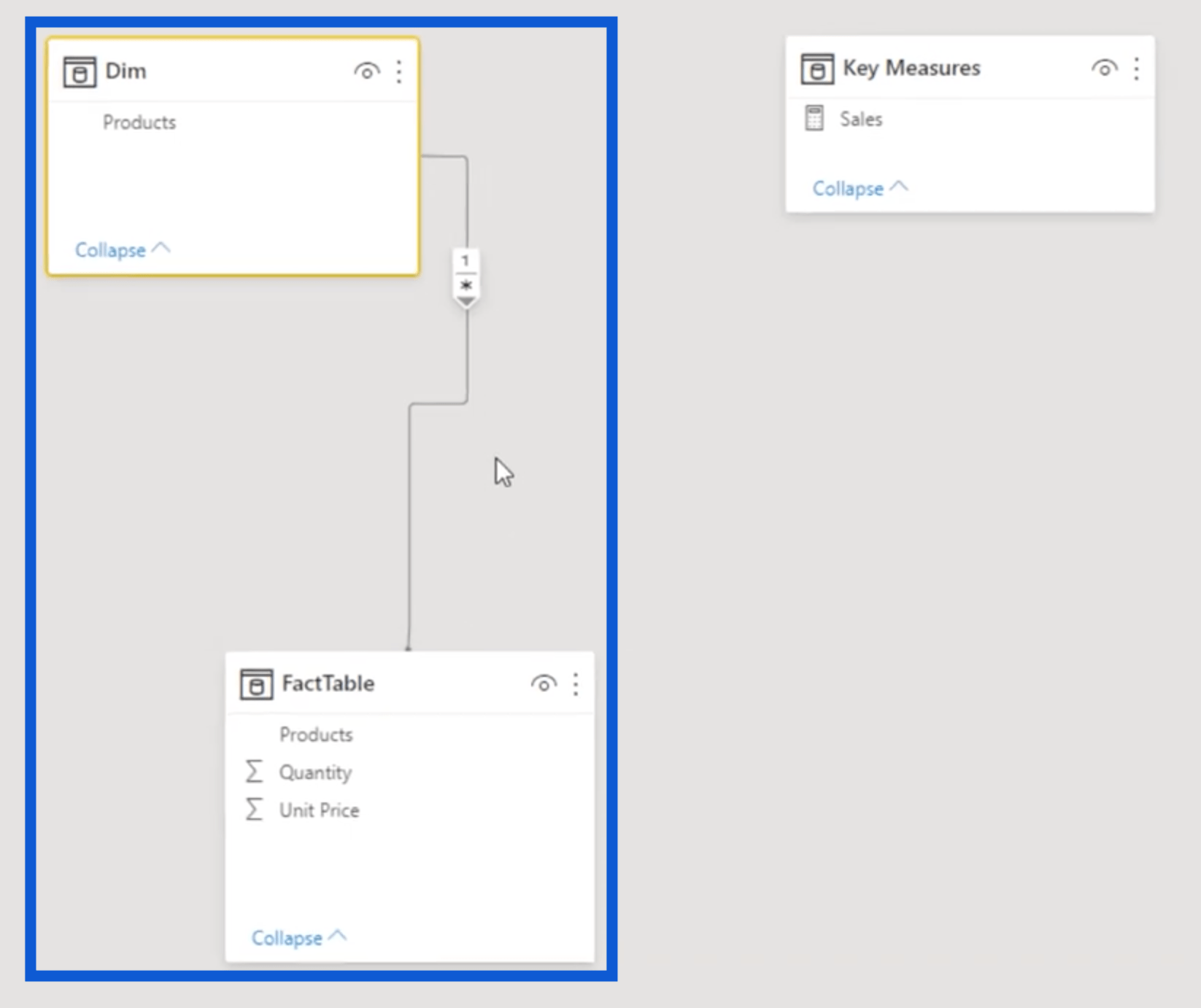This screenshot has height=1008, width=1201.
Task: Click the sigma icon beside Unit Price
Action: tap(254, 810)
